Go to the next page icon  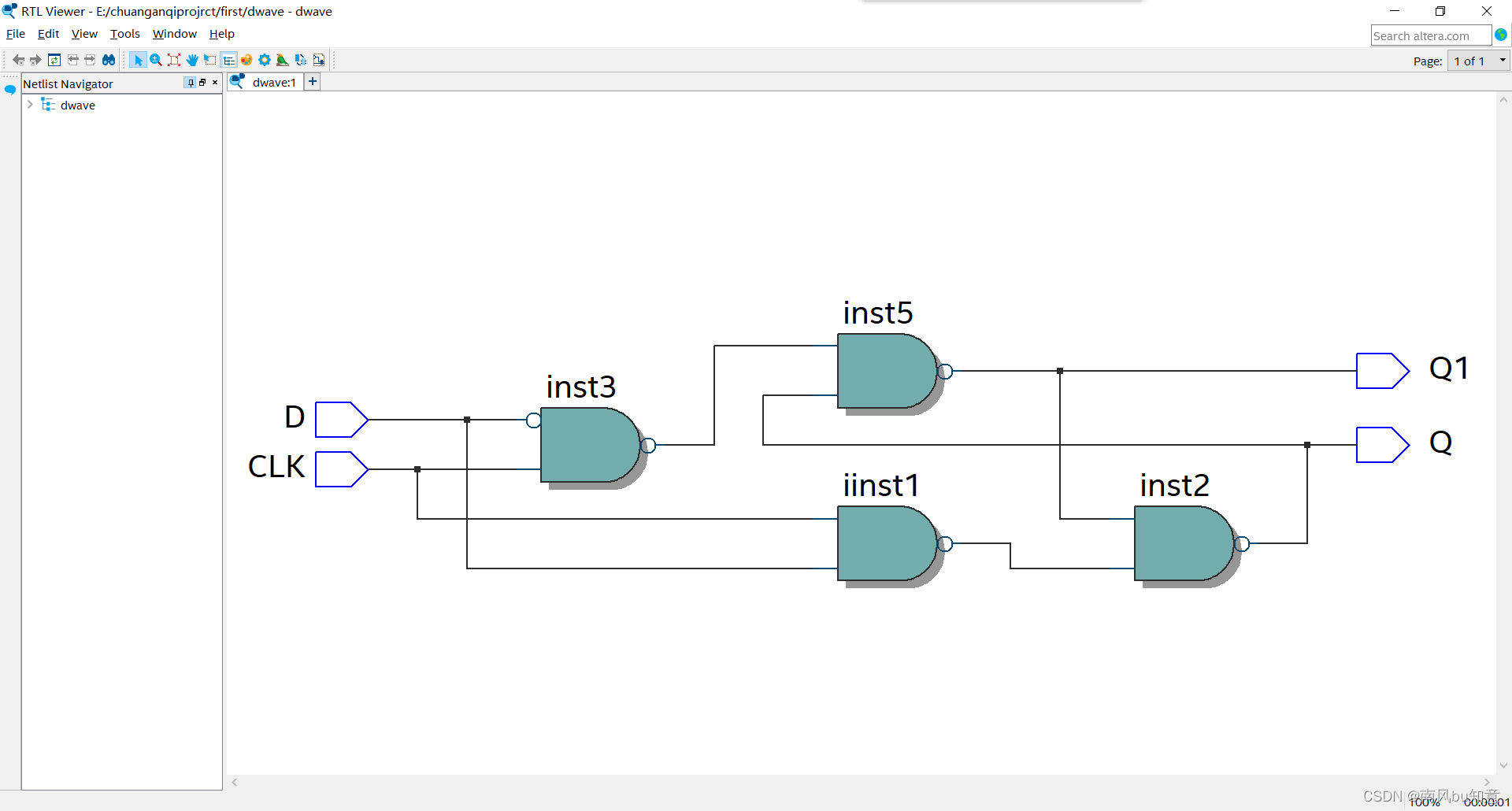[x=90, y=60]
